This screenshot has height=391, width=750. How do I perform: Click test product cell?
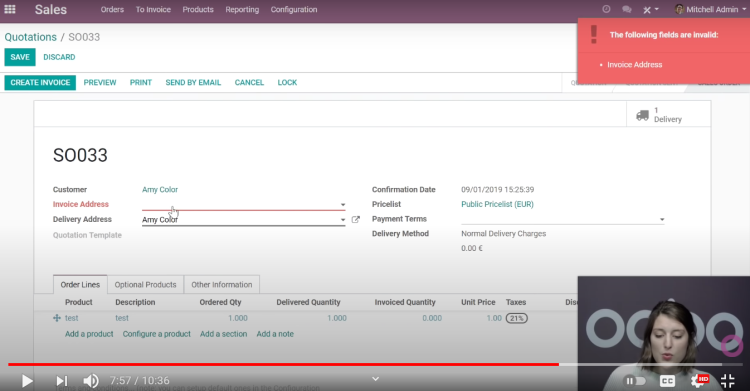(72, 318)
